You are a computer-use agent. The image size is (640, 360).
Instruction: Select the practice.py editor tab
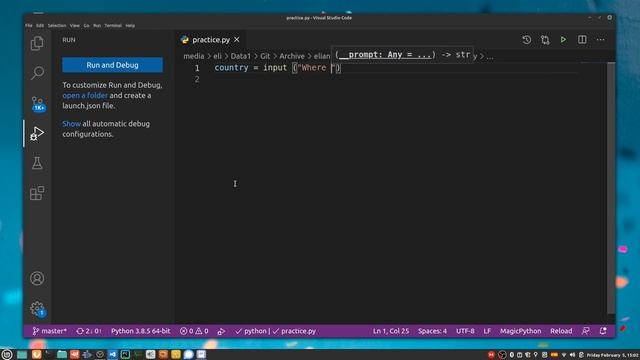pos(211,40)
